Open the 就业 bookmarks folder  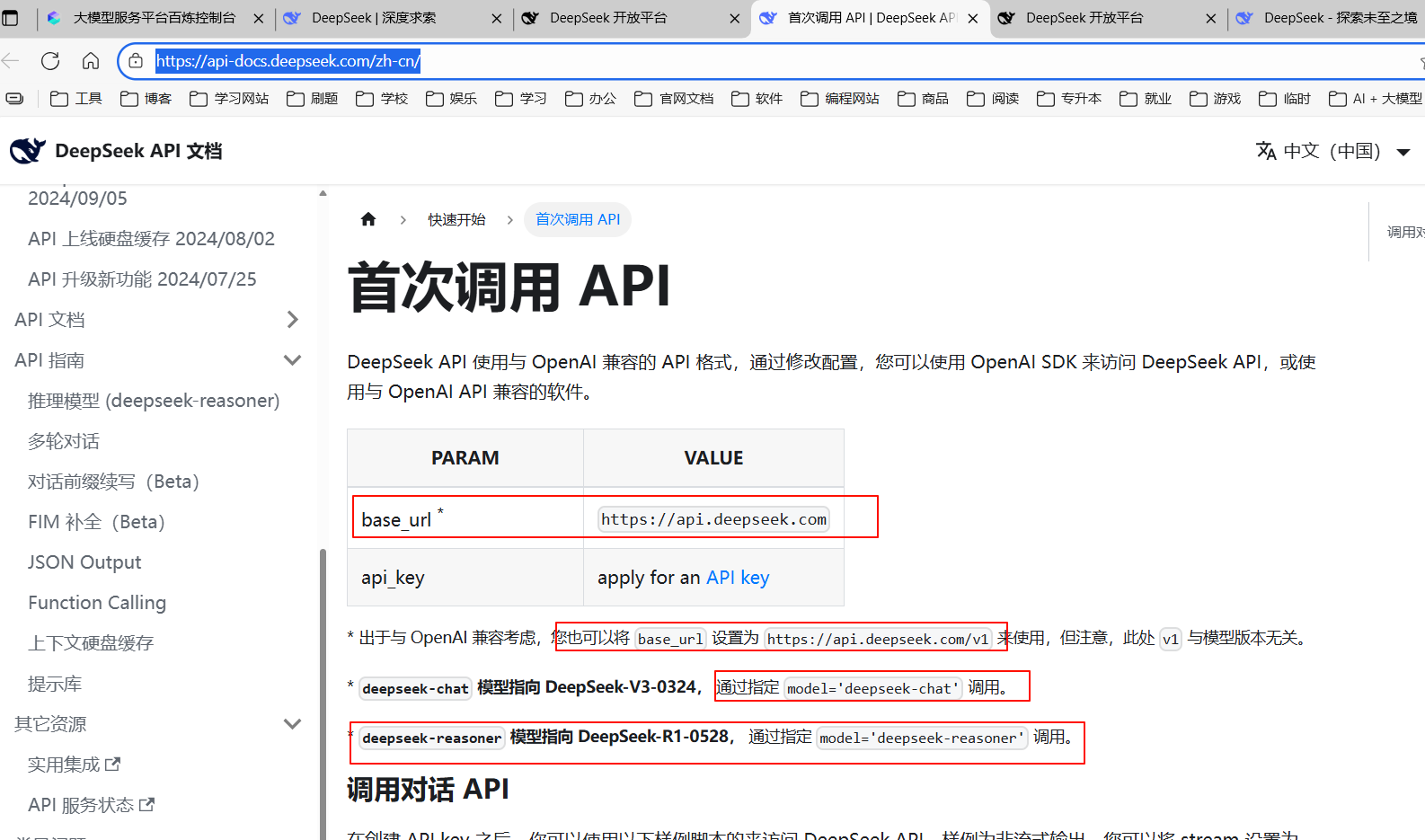coord(1146,99)
